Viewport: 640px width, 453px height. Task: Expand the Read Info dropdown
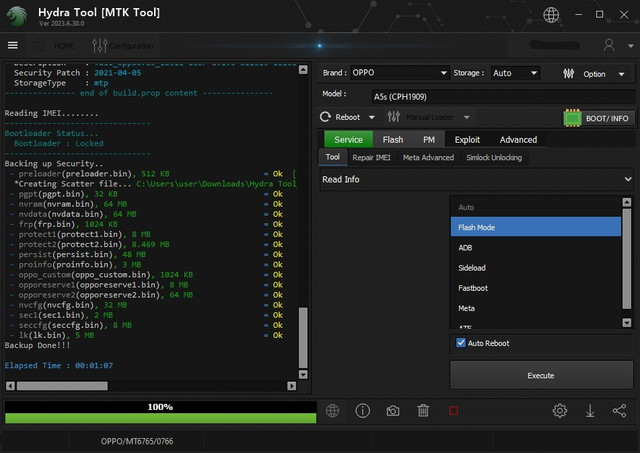tap(477, 180)
